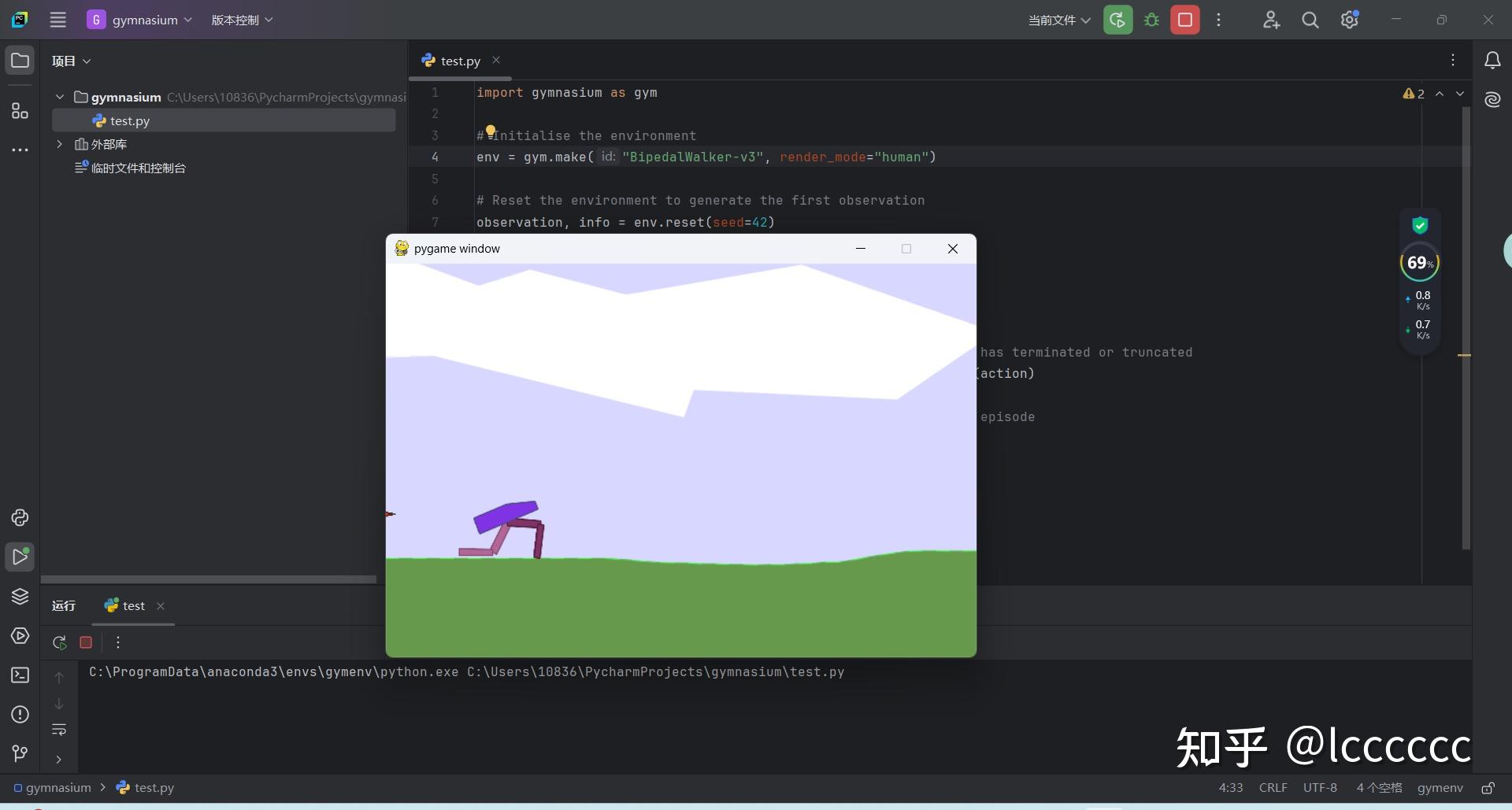Change the UTF-8 file encoding
Screen dimensions: 1512x810
point(1320,787)
